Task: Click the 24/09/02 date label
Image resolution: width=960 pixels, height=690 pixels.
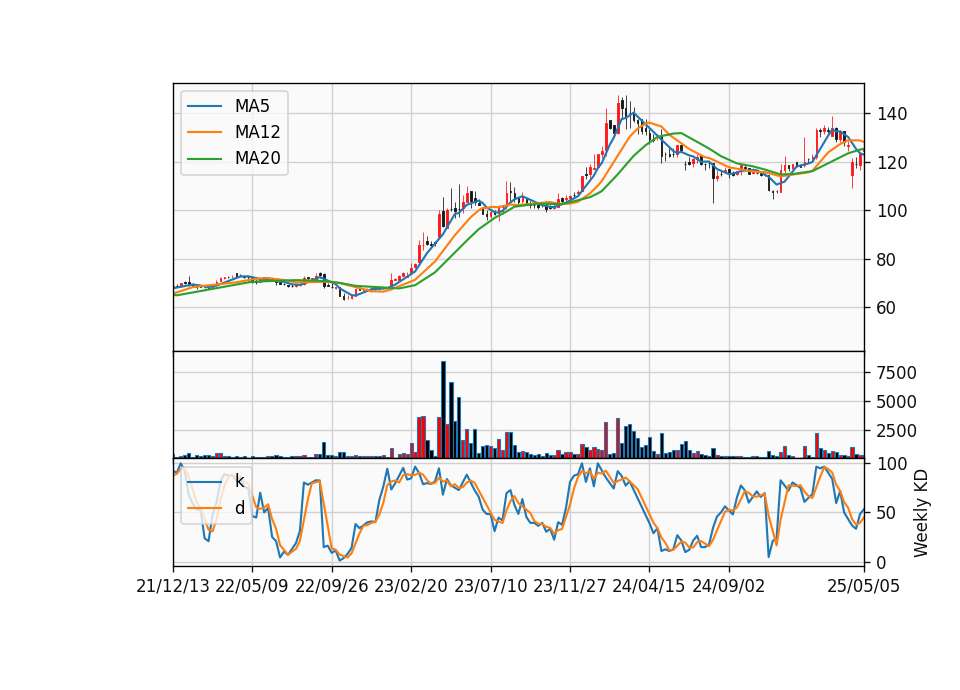Action: point(729,587)
